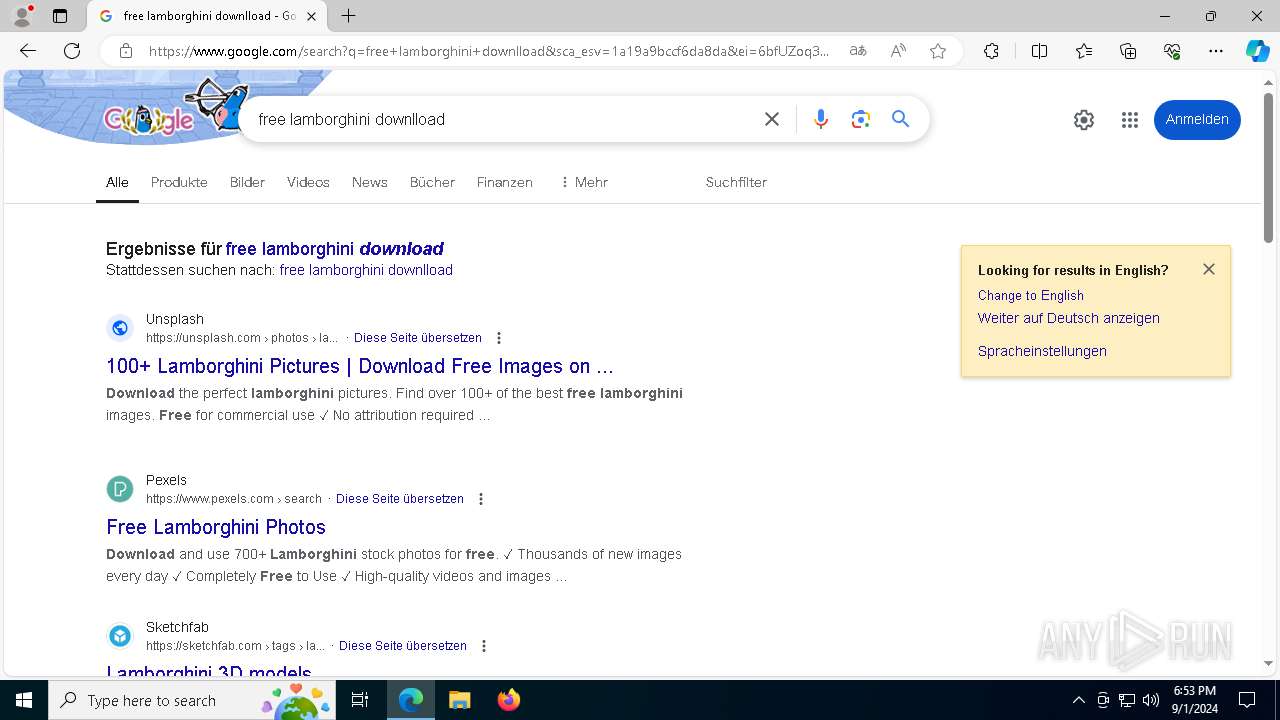Switch to the Produkte tab
Screen dimensions: 1280x720
[179, 182]
